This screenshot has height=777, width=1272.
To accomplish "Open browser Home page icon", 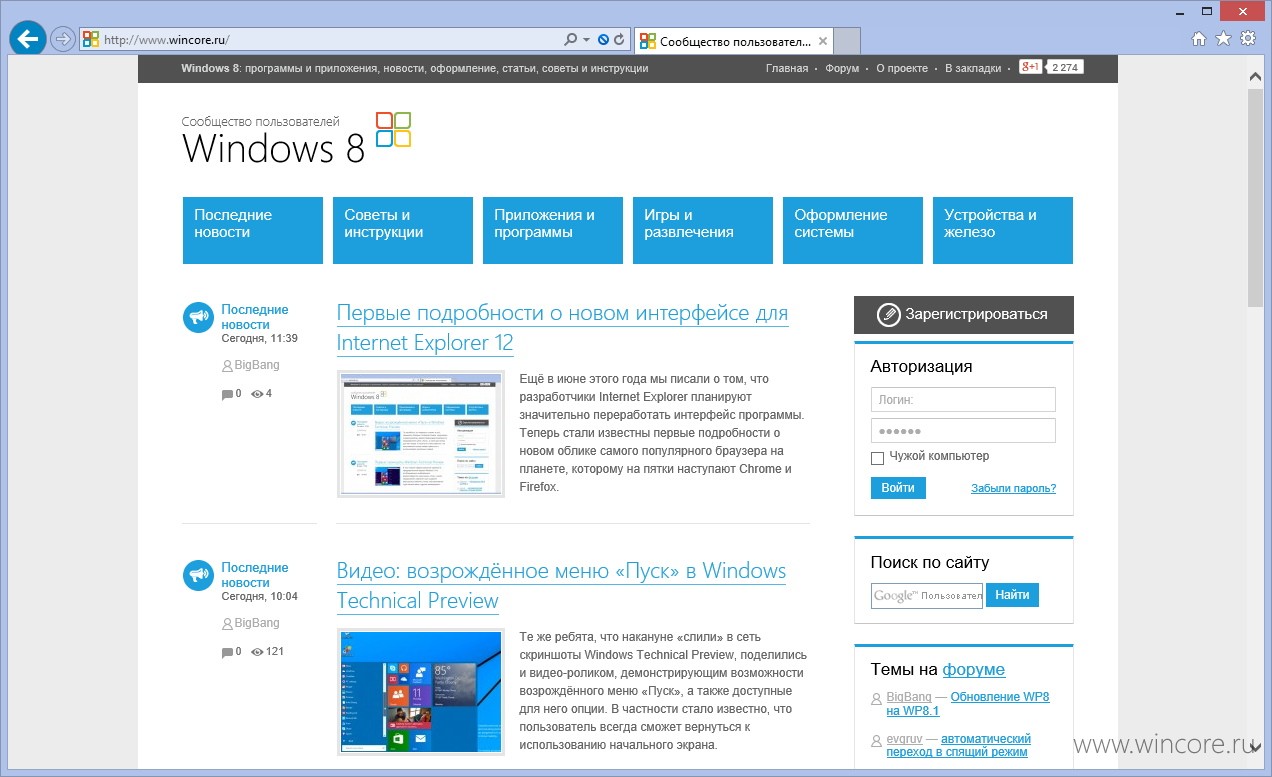I will click(1199, 39).
